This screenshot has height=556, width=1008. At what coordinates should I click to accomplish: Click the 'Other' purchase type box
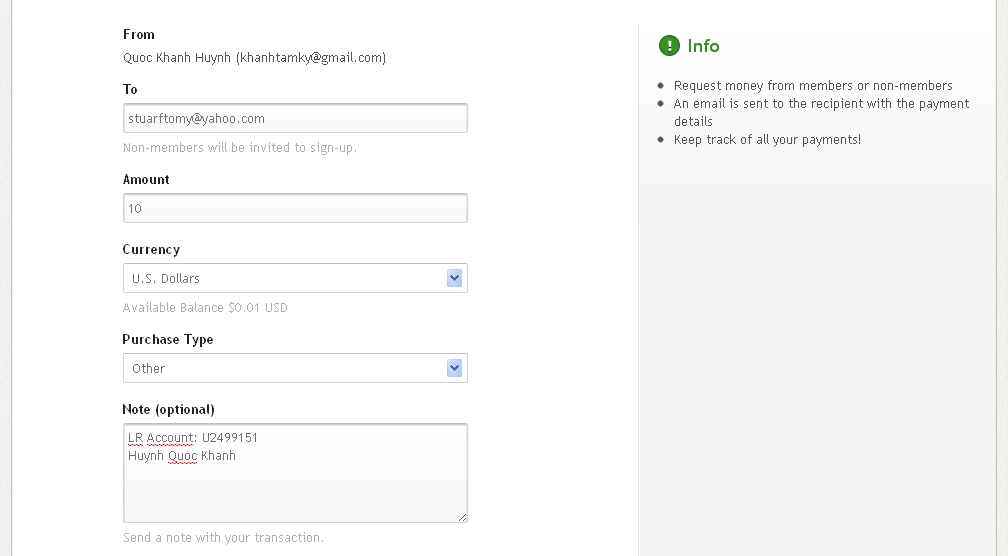click(x=284, y=368)
